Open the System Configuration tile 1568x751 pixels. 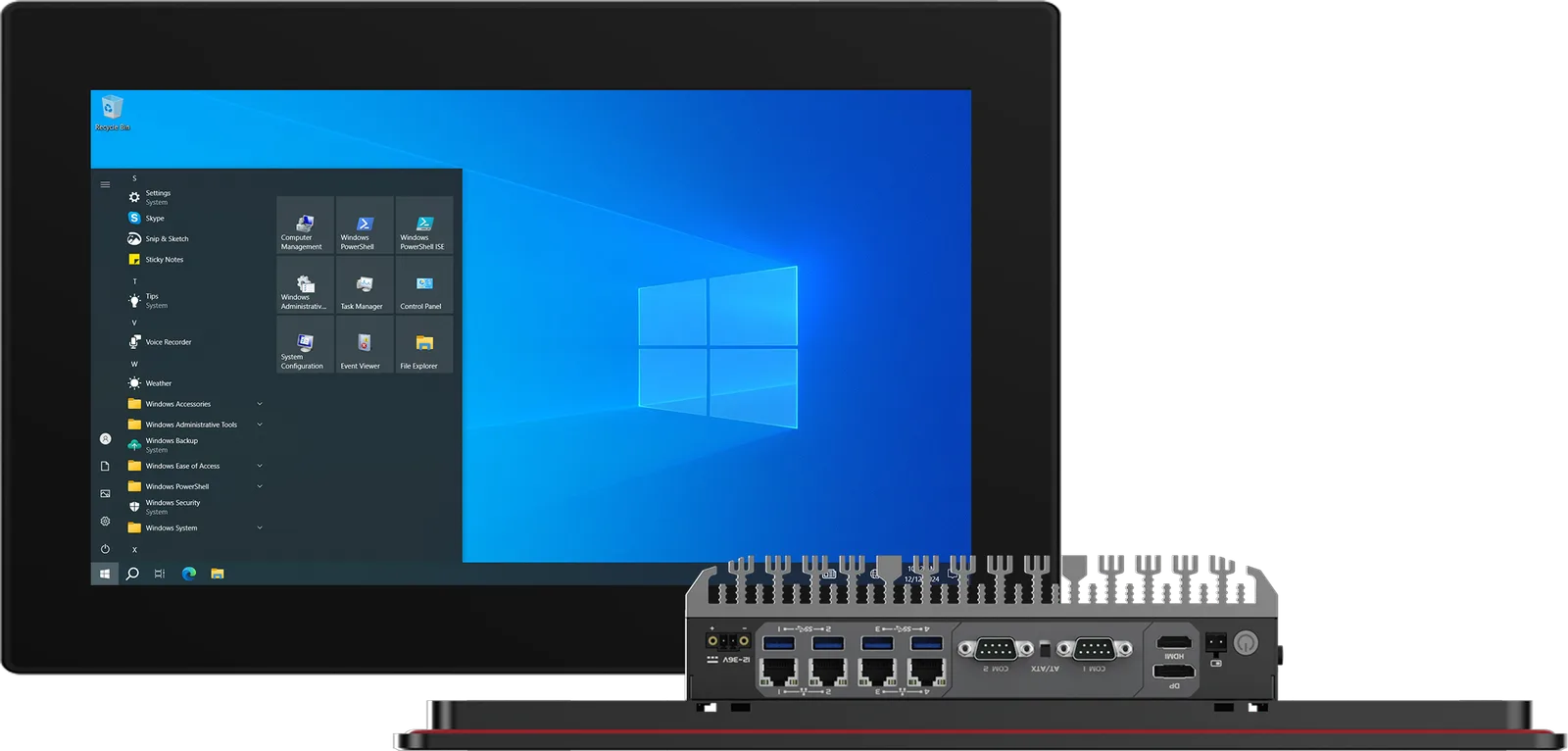[x=306, y=345]
